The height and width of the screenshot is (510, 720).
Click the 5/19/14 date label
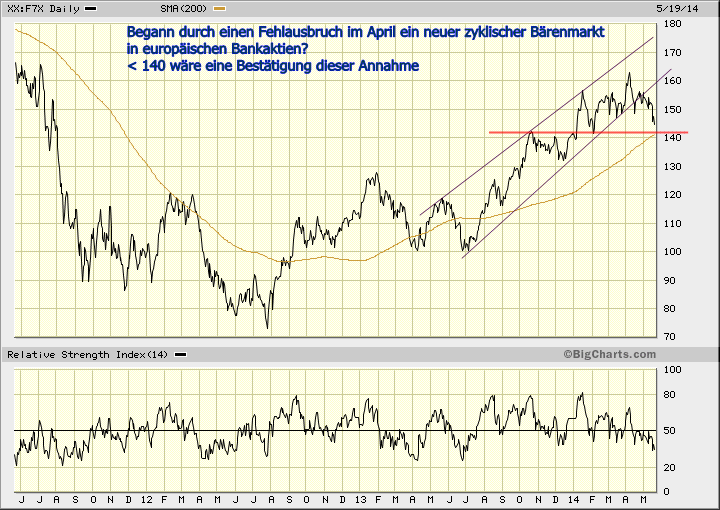[x=678, y=9]
